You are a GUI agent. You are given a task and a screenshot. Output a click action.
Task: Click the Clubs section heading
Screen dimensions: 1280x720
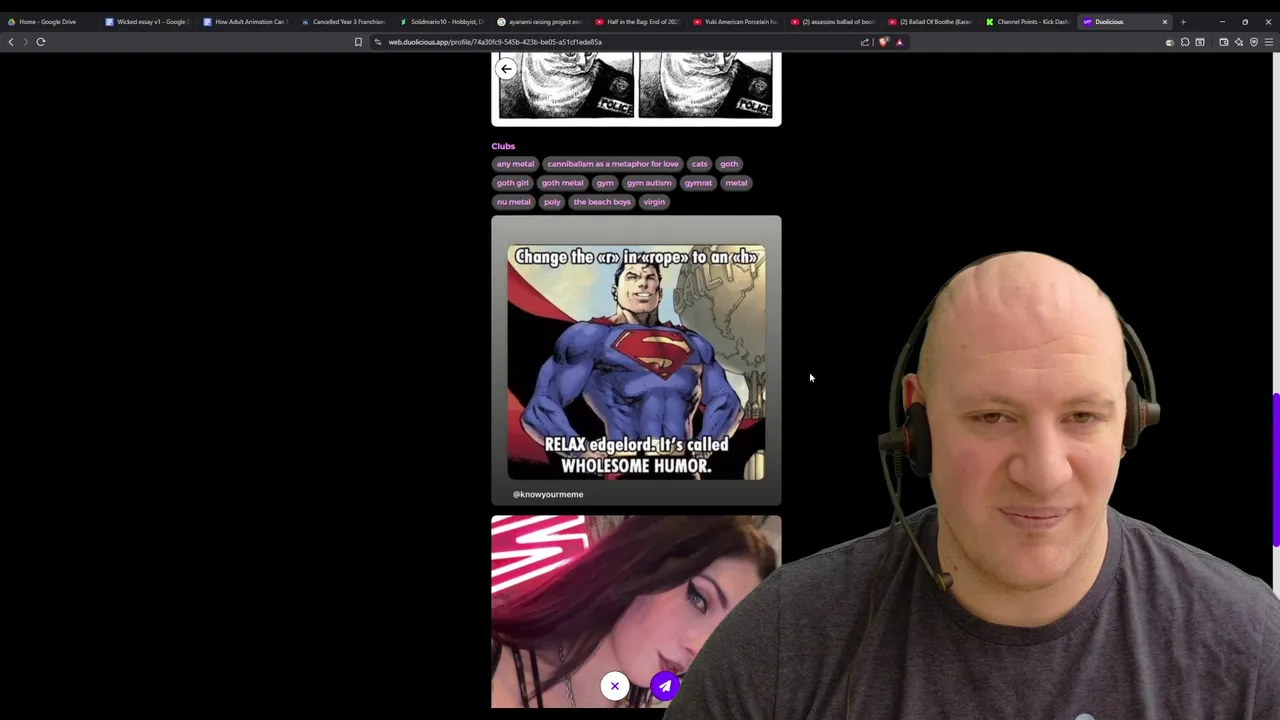pos(503,146)
